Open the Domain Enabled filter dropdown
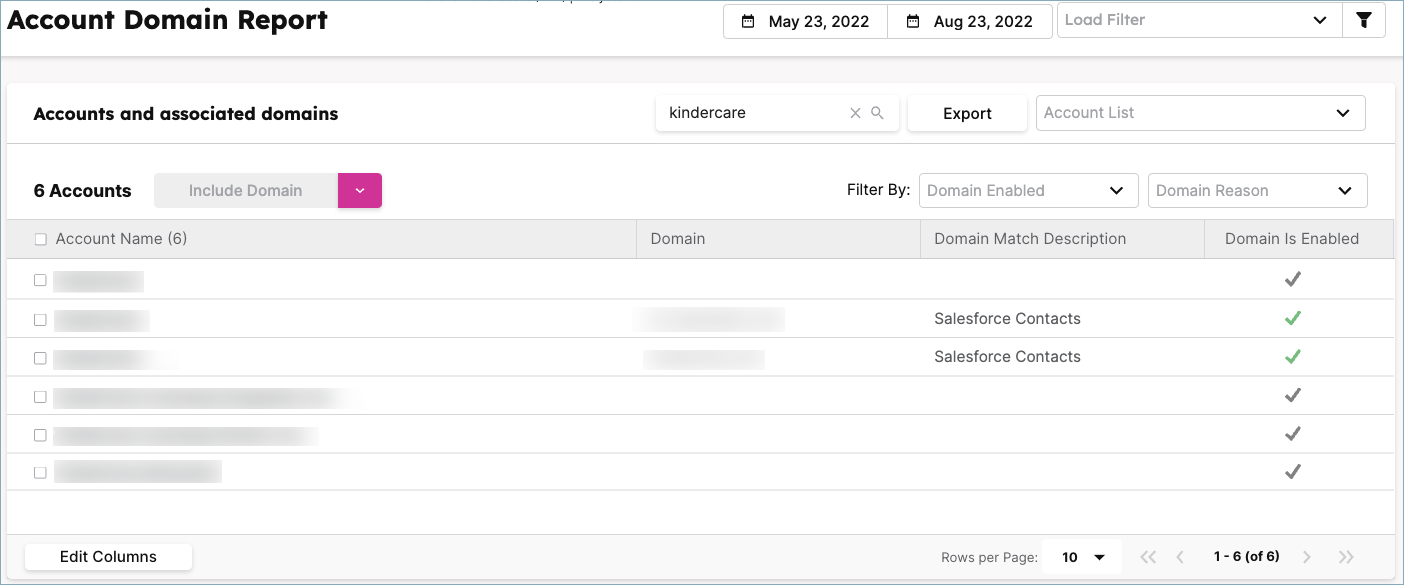 (1028, 191)
